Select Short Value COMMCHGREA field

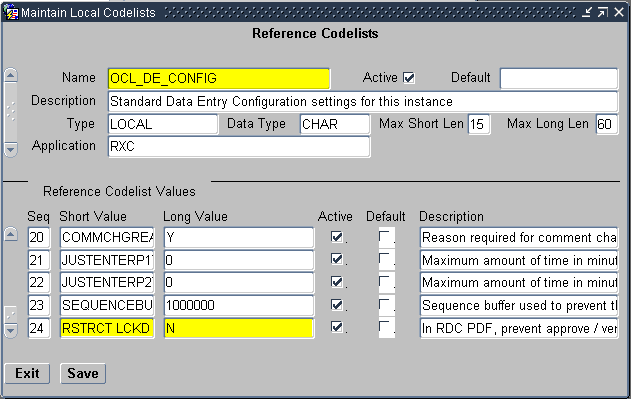[x=107, y=237]
